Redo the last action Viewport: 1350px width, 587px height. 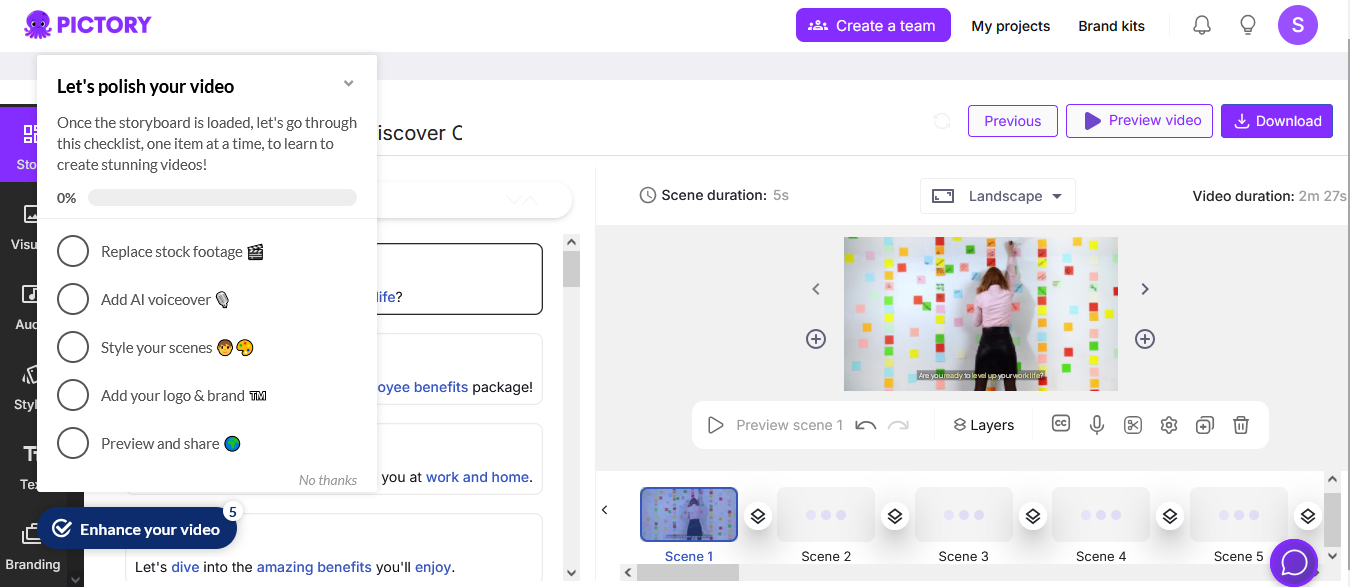[898, 425]
